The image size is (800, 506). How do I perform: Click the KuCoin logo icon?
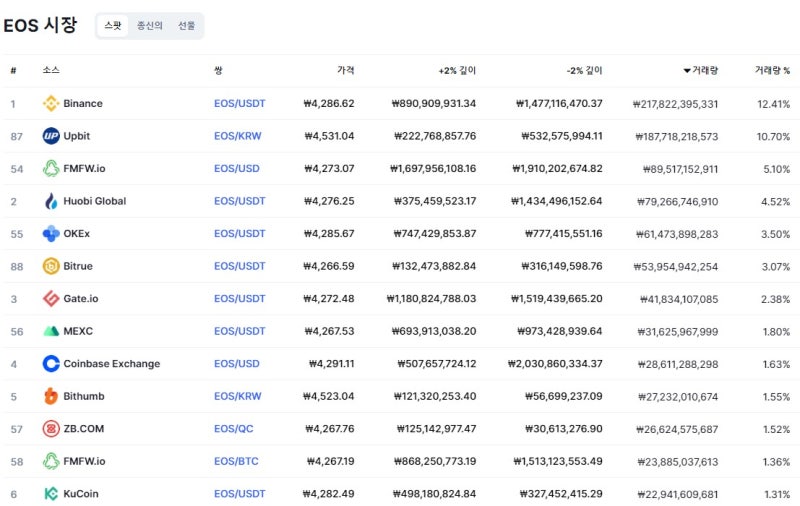(51, 494)
